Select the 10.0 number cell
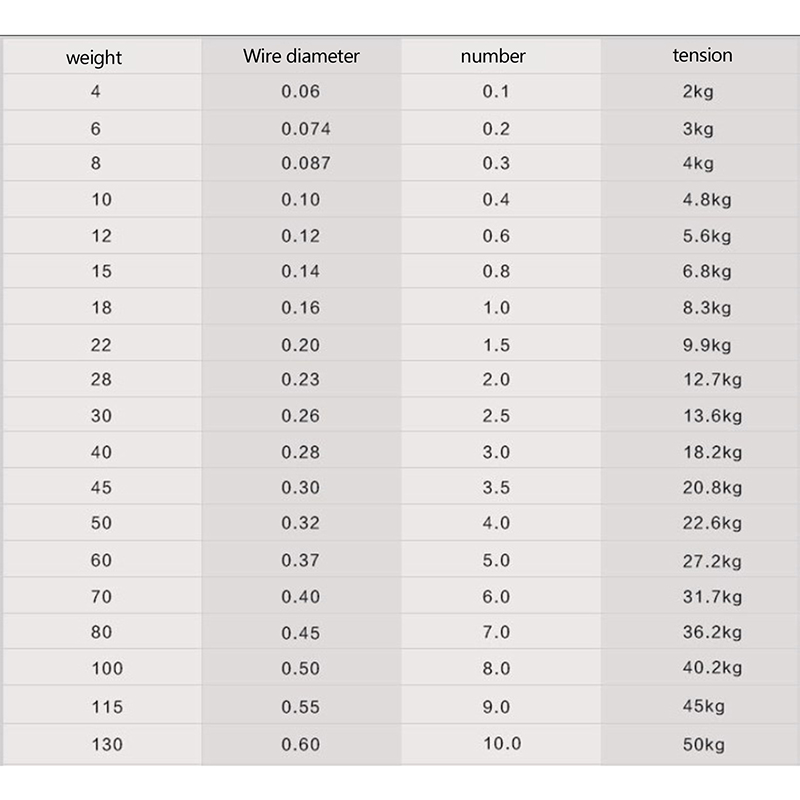This screenshot has height=800, width=800. (502, 743)
